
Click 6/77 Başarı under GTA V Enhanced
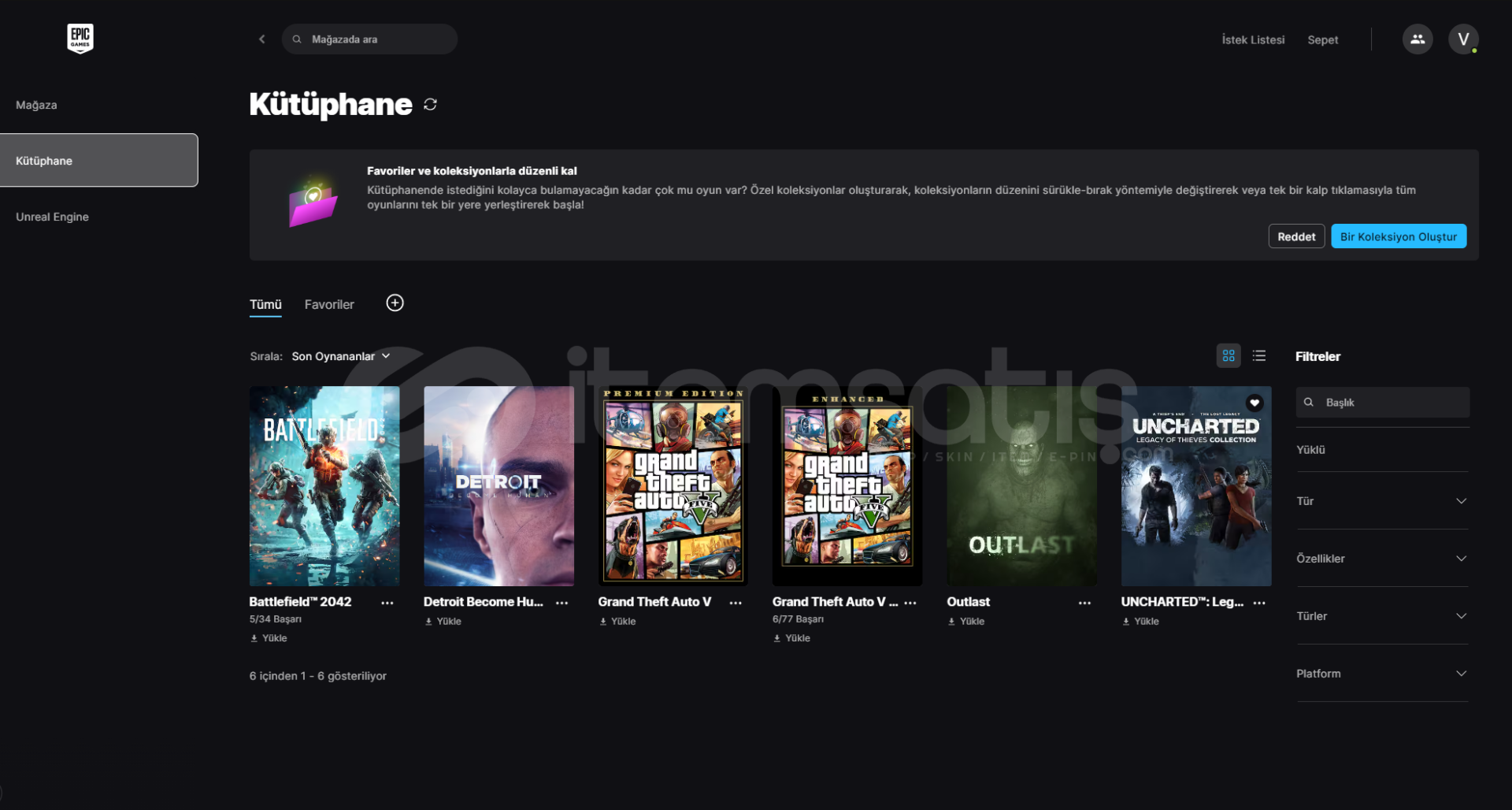point(798,619)
